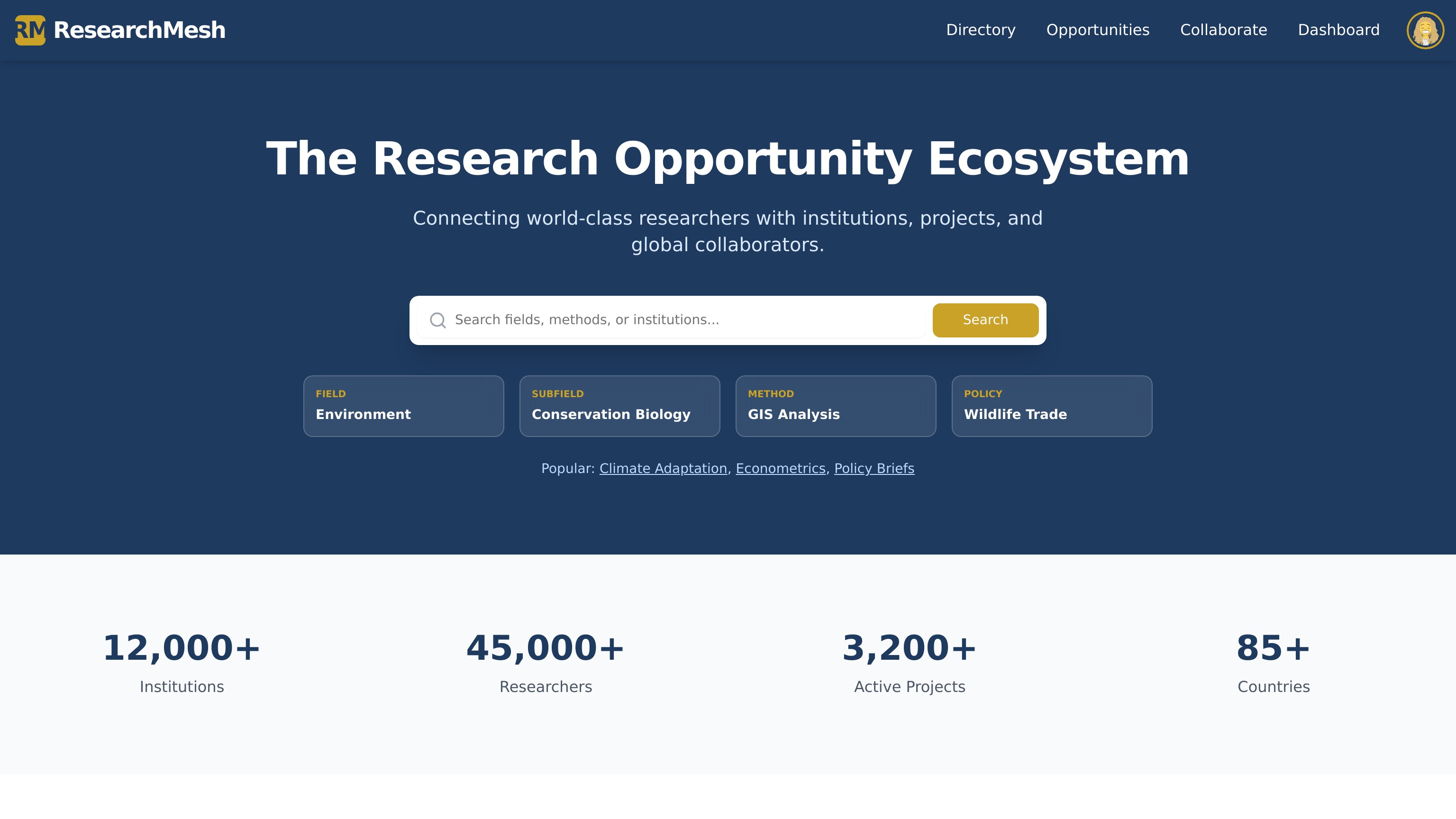Screen dimensions: 1456x819
Task: Choose the Subfield Conservation Biology card
Action: (619, 406)
